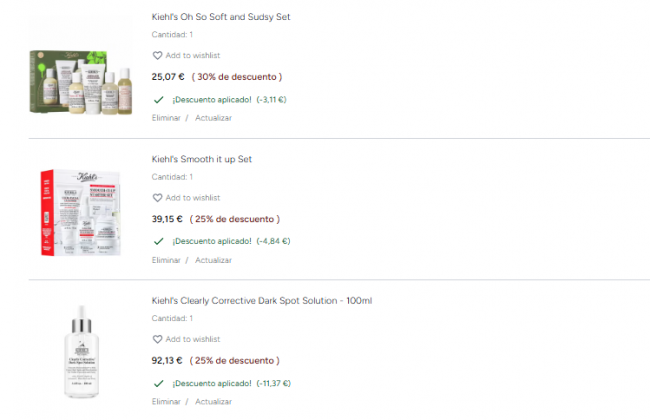
Task: View Smooth it up Set product image
Action: (x=81, y=212)
